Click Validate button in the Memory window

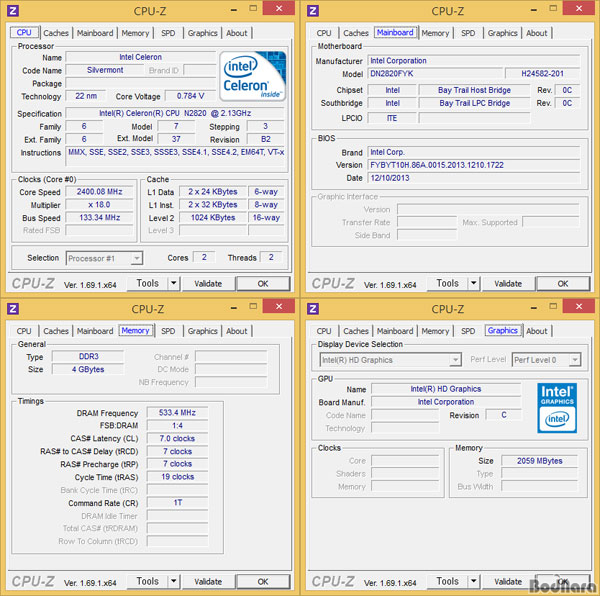(x=208, y=581)
